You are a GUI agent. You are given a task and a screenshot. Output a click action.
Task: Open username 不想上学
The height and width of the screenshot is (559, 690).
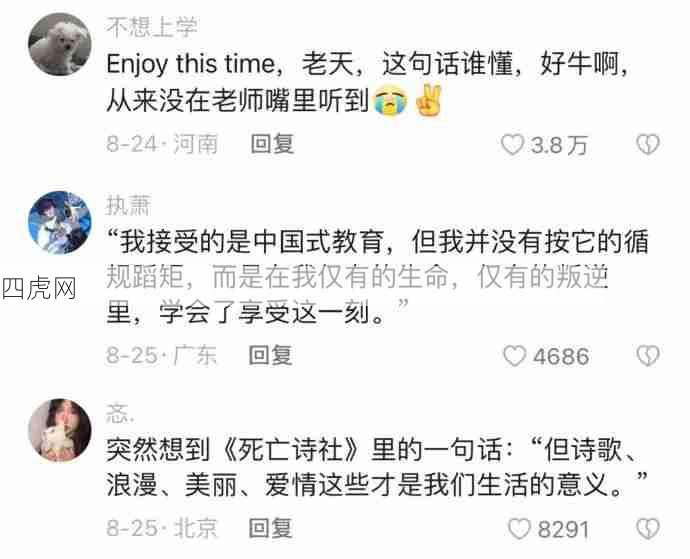coord(151,27)
